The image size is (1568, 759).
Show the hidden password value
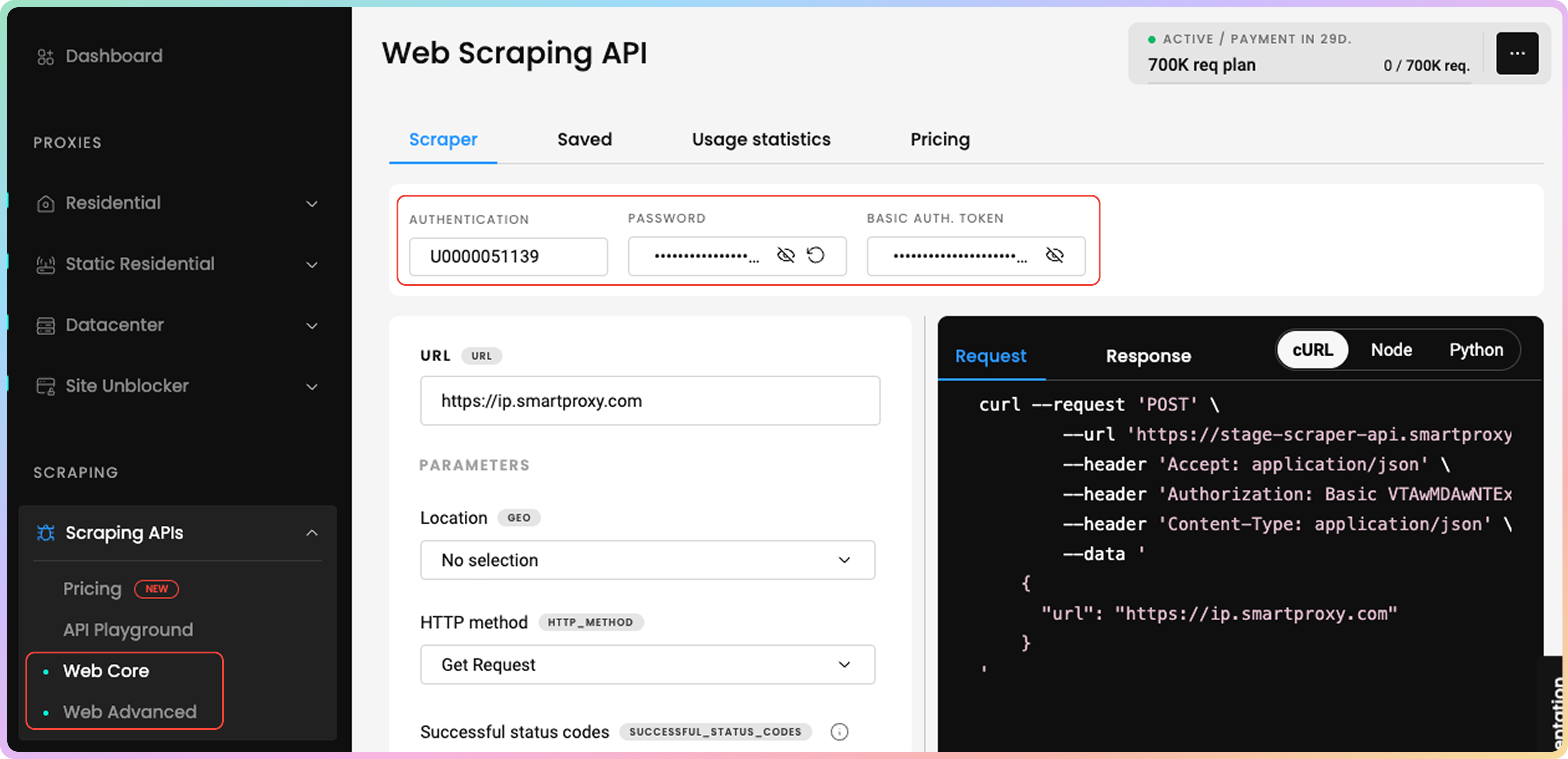point(786,255)
